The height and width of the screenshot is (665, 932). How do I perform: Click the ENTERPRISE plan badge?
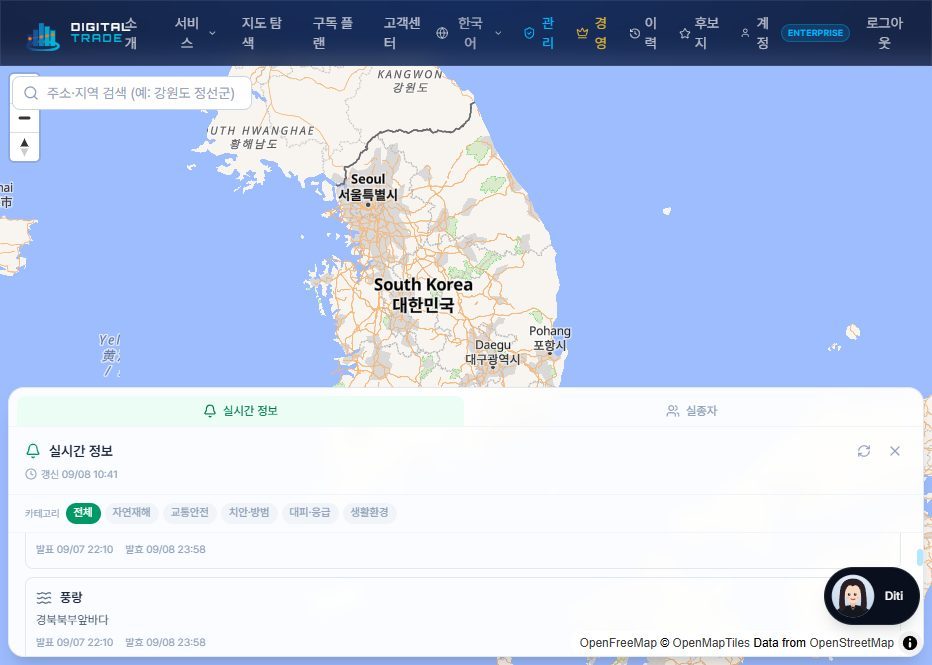815,33
